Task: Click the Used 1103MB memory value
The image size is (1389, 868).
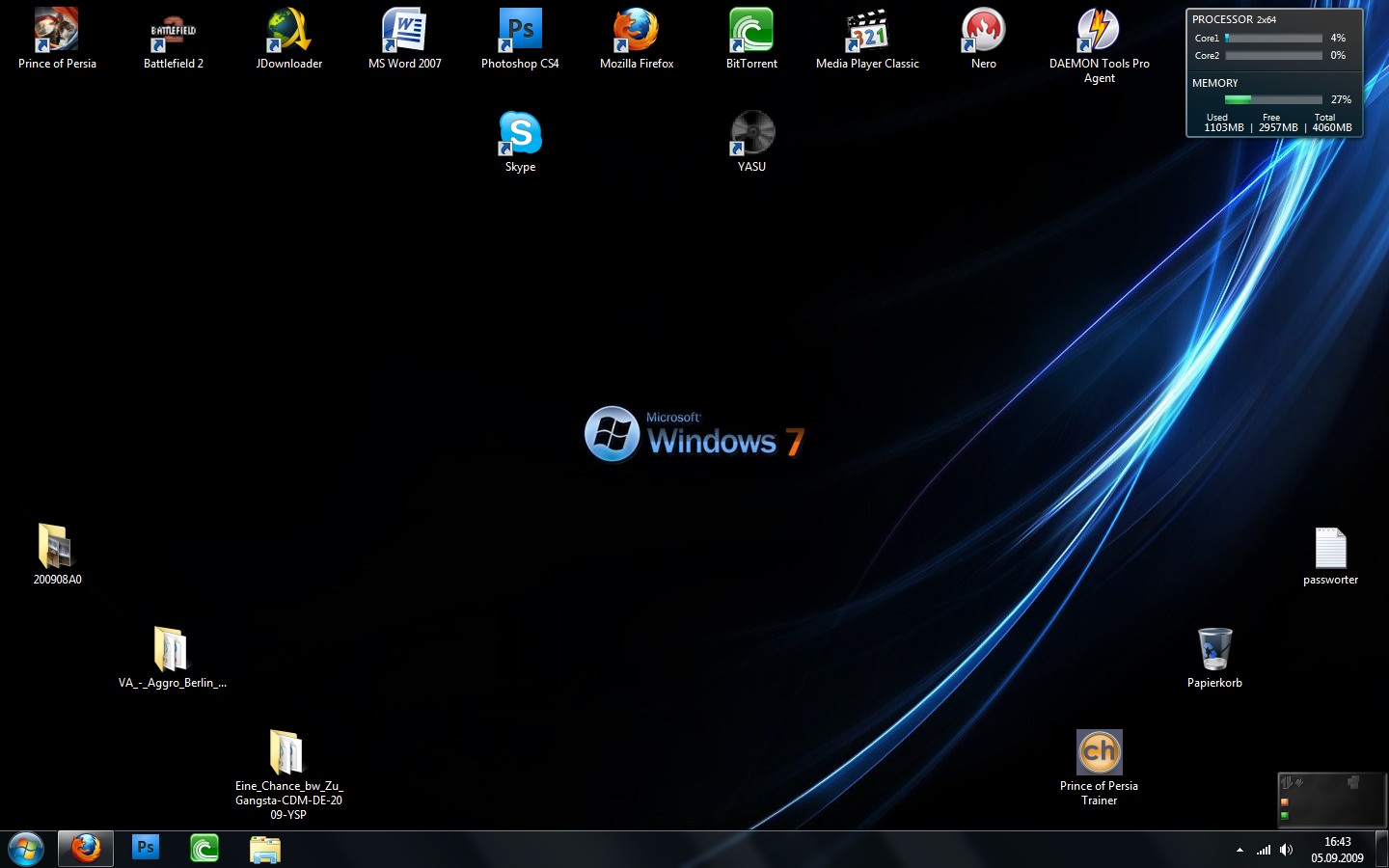Action: pyautogui.click(x=1224, y=122)
